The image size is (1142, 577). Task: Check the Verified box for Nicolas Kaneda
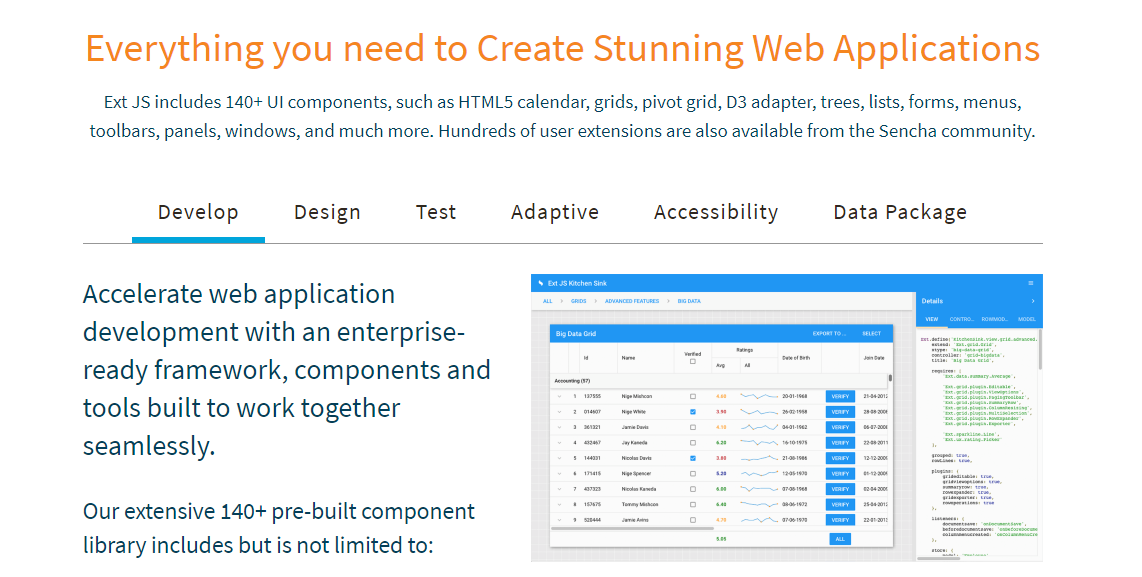coord(693,490)
